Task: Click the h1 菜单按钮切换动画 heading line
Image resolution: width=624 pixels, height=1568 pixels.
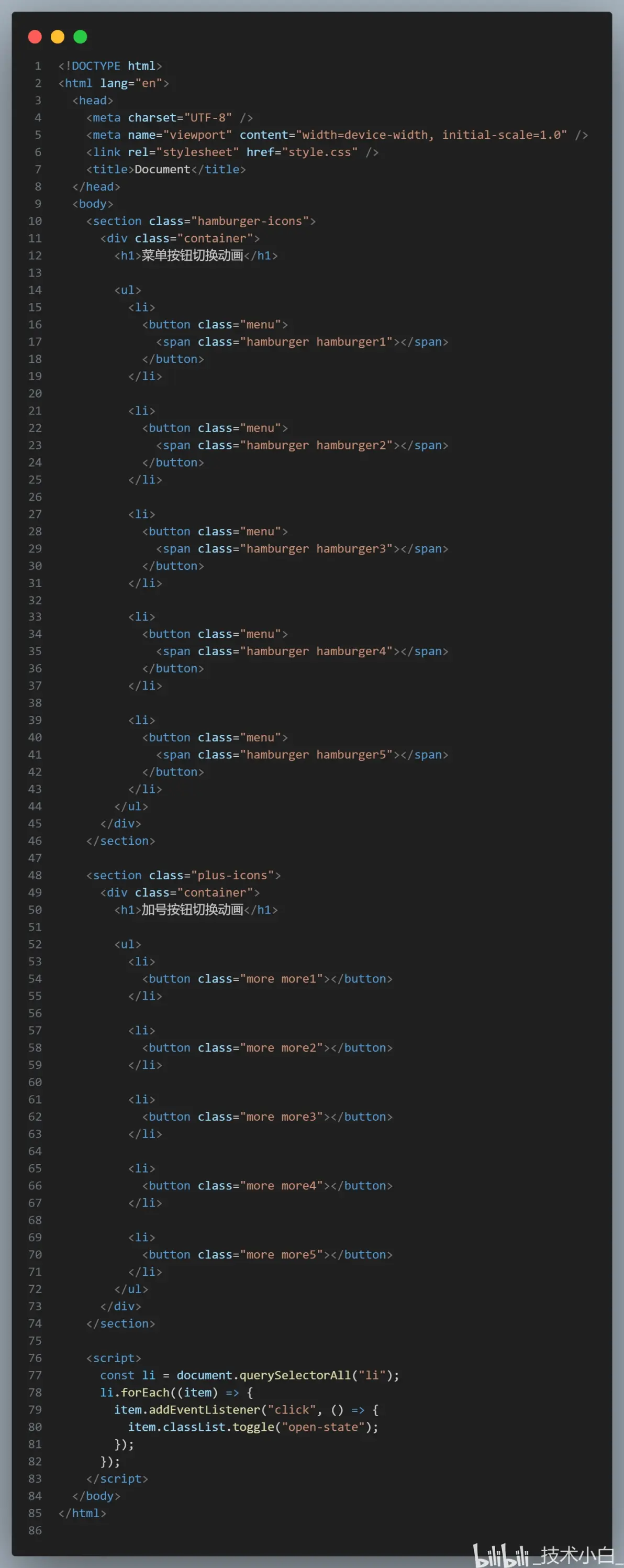Action: point(196,256)
